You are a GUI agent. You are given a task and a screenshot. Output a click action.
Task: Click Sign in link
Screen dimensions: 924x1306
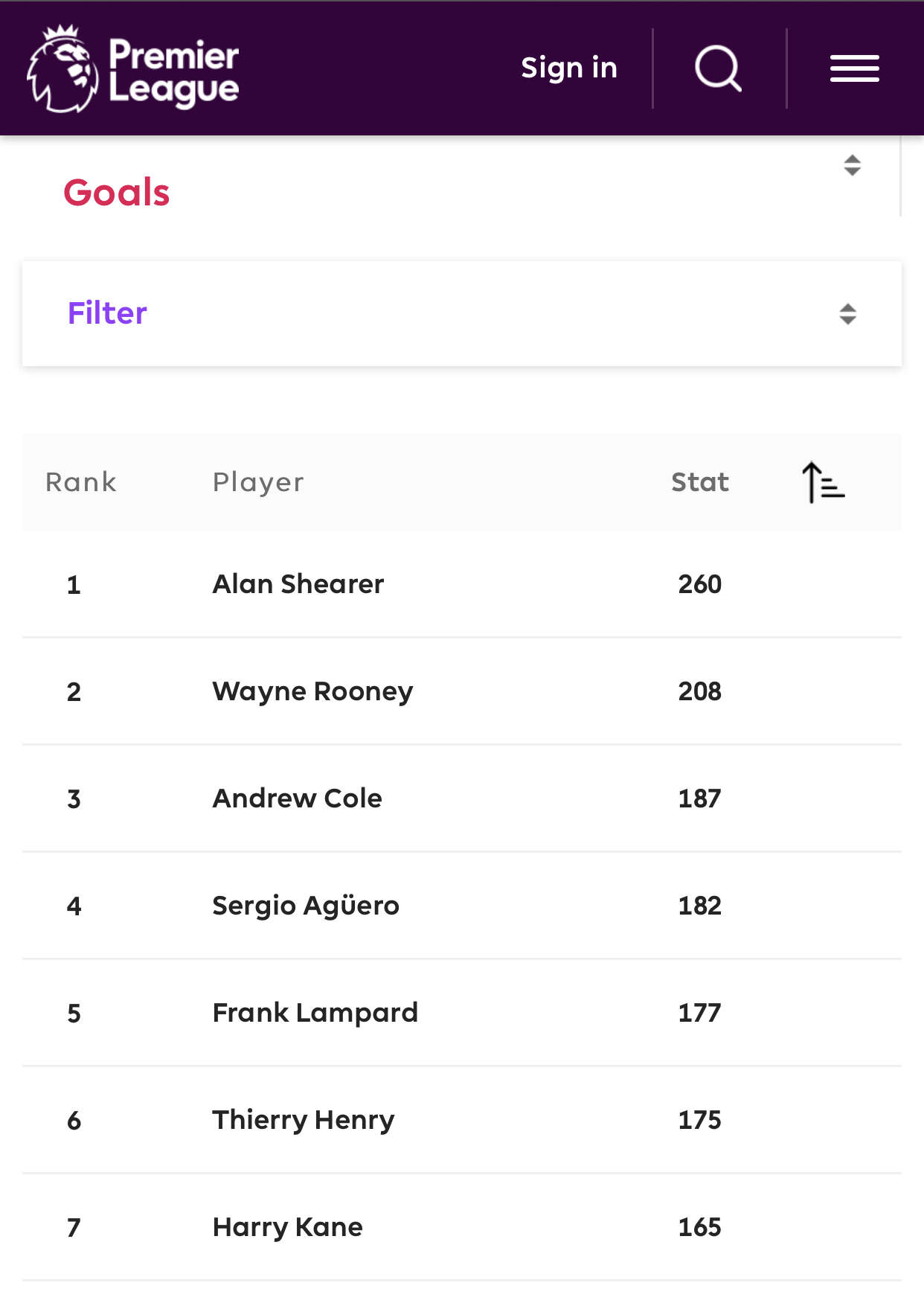pos(569,68)
